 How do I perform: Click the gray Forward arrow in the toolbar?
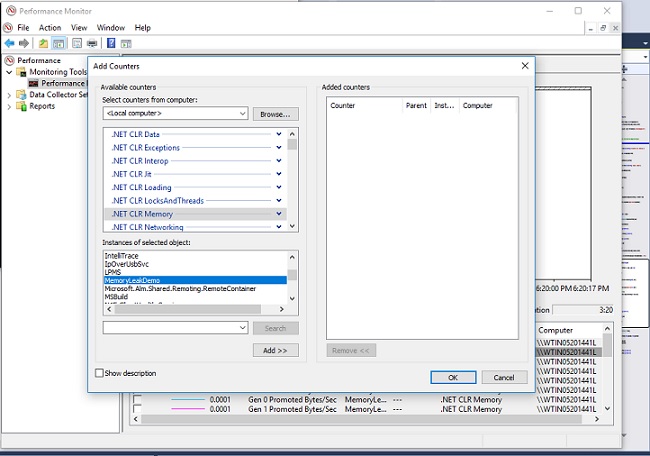(x=24, y=43)
